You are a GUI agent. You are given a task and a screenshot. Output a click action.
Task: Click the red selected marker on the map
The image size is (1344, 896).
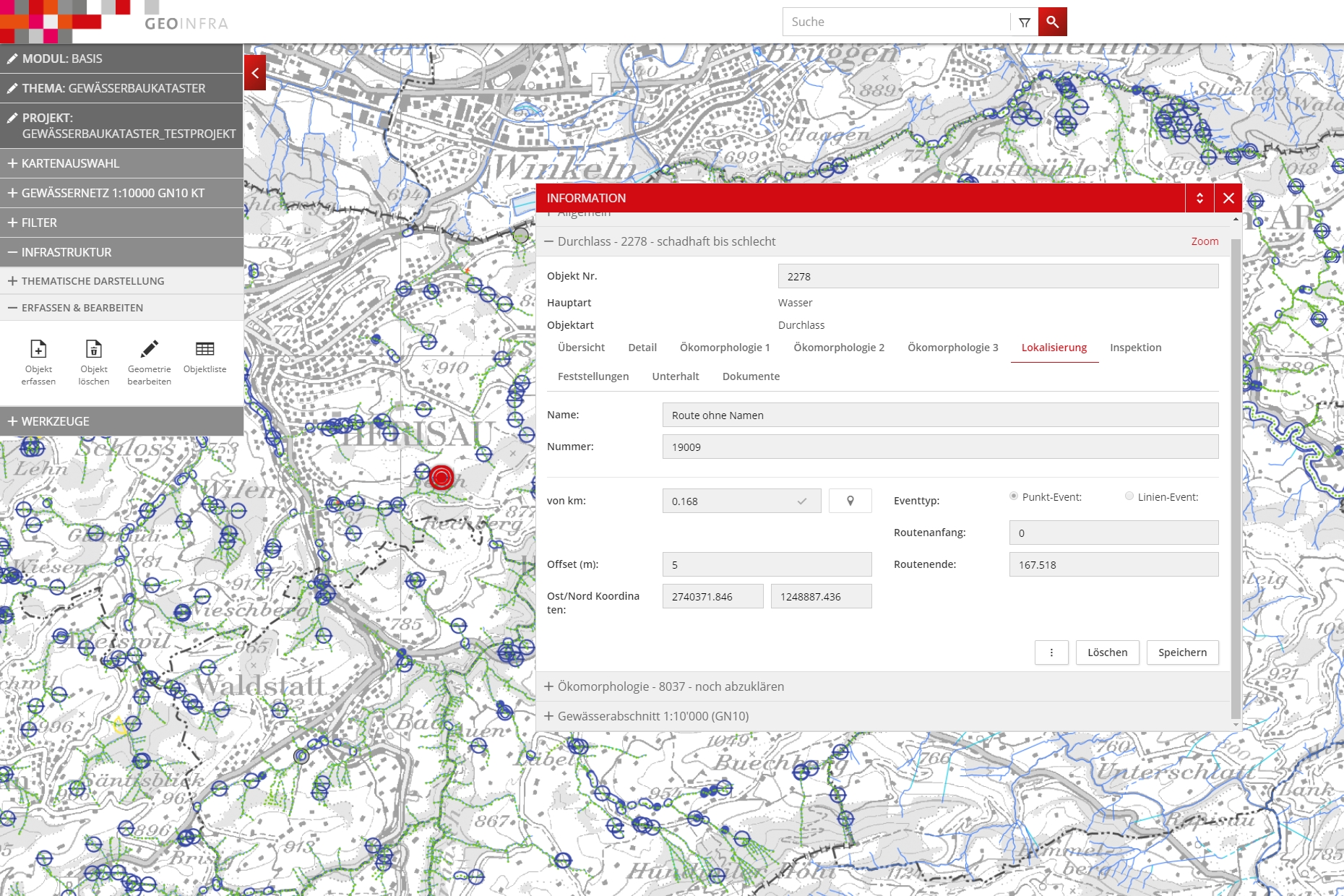pyautogui.click(x=441, y=478)
